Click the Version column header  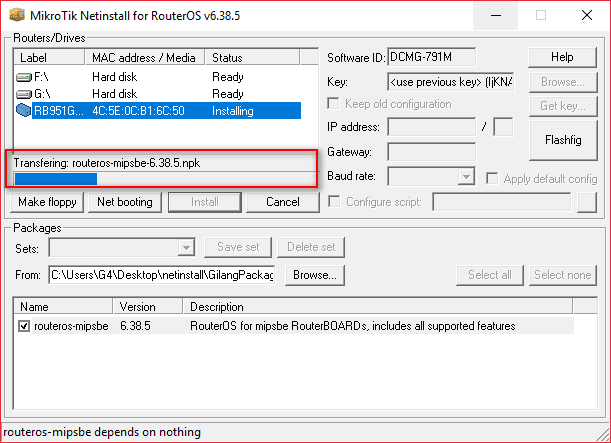click(x=148, y=306)
